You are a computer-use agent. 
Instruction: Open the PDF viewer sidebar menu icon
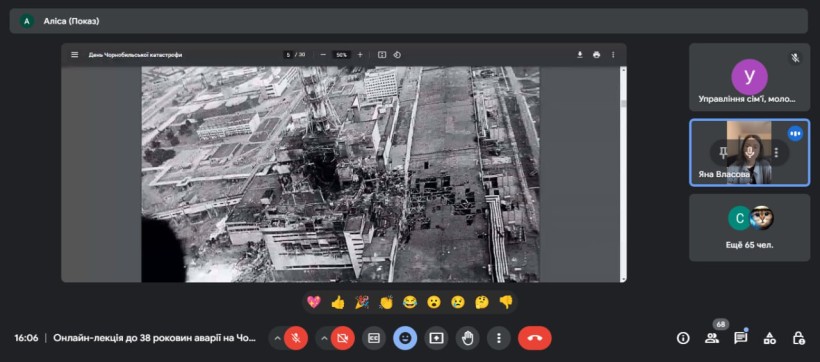tap(75, 54)
